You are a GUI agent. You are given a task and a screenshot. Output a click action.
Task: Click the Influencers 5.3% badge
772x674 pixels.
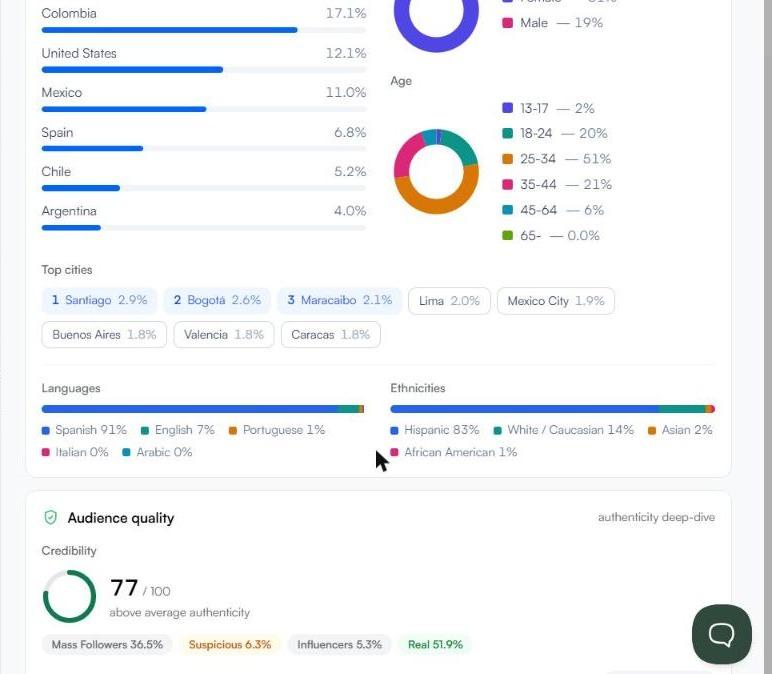tap(339, 644)
